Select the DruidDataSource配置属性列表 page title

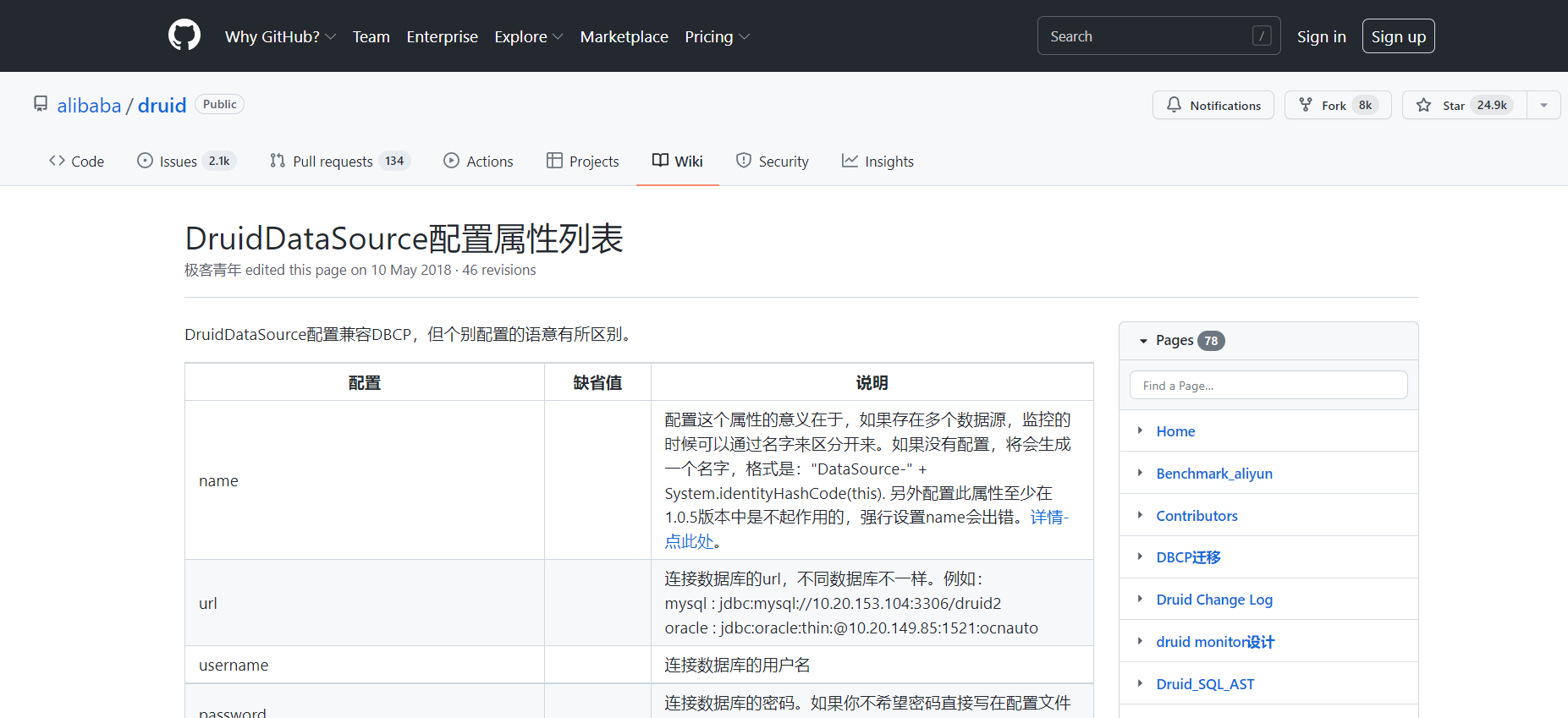click(x=404, y=238)
